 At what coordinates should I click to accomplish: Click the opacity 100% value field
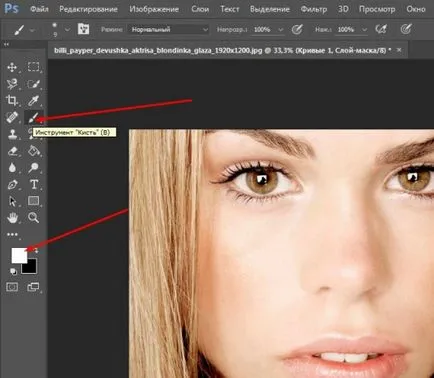click(x=263, y=30)
